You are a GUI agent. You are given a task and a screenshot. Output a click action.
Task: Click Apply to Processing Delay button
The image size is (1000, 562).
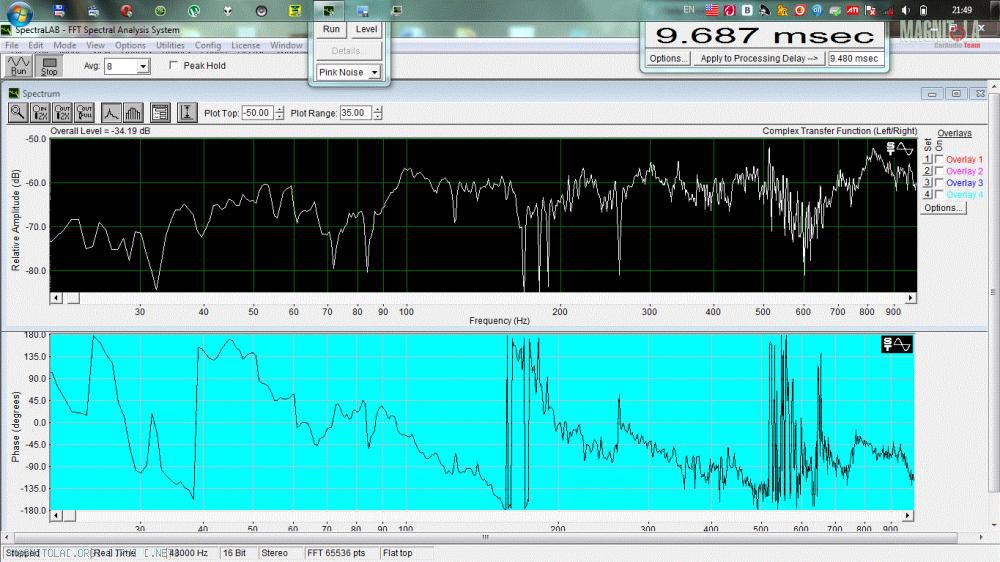(x=759, y=58)
